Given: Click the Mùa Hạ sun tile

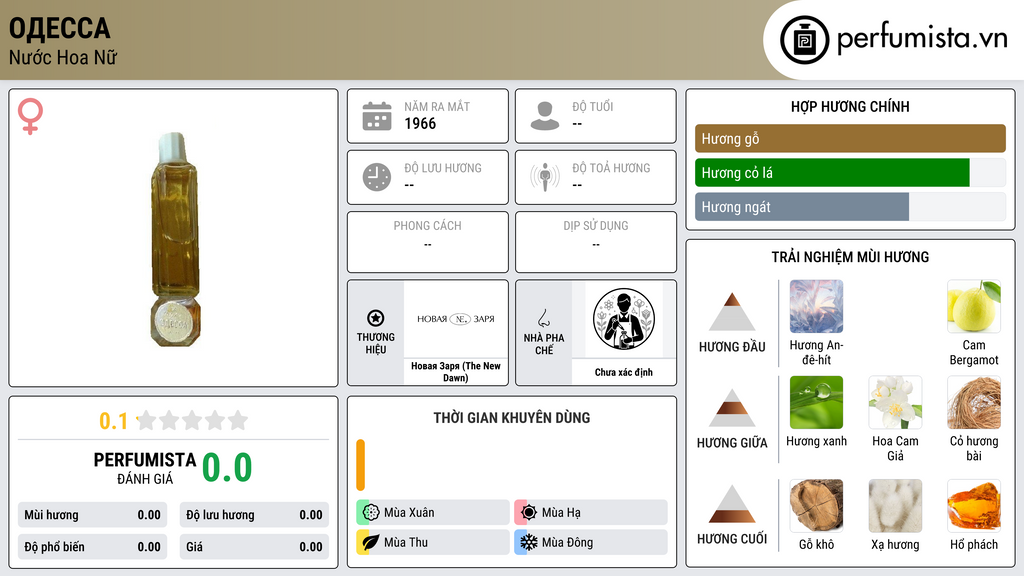Looking at the screenshot, I should [591, 512].
